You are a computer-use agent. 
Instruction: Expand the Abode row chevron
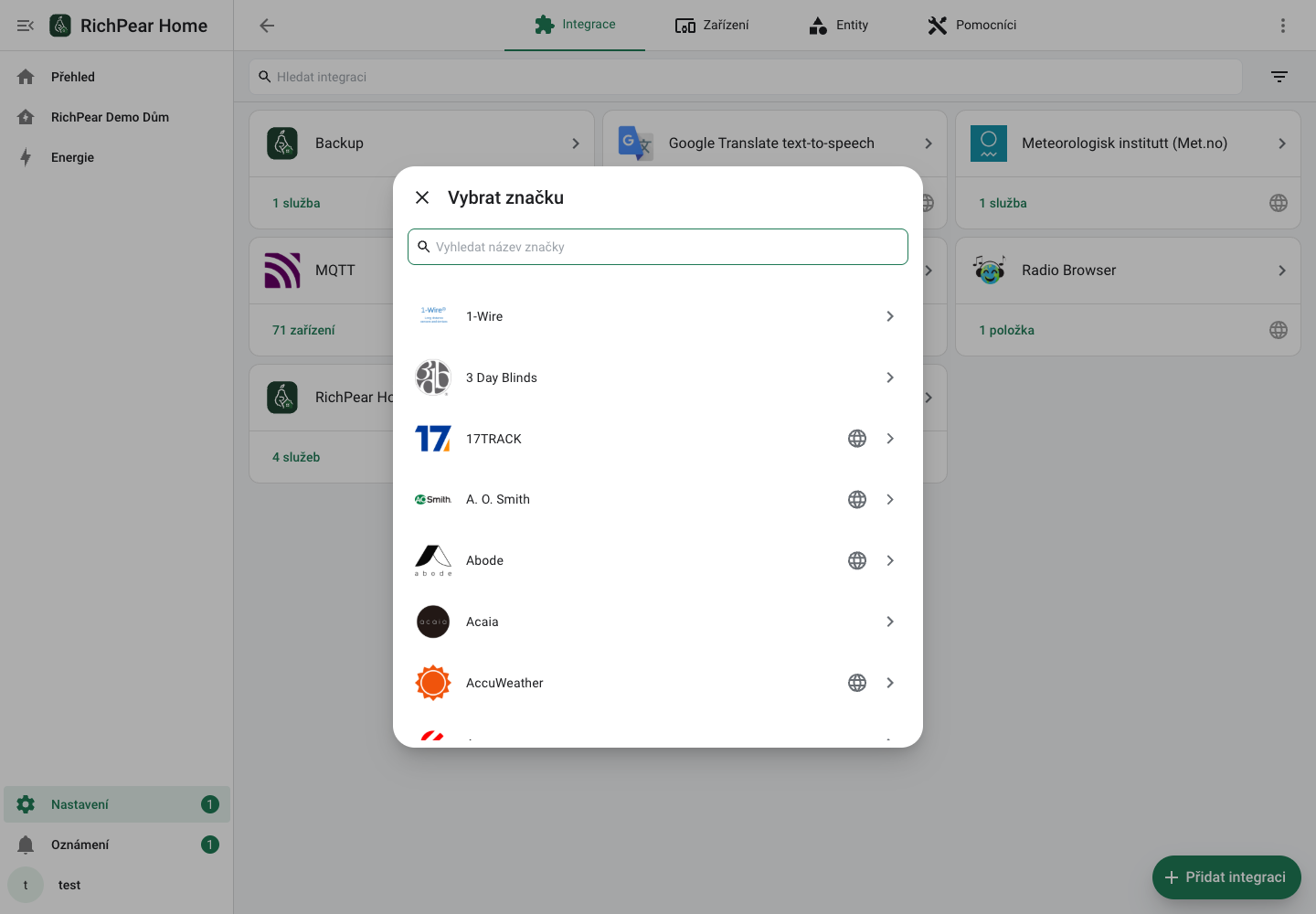[890, 560]
